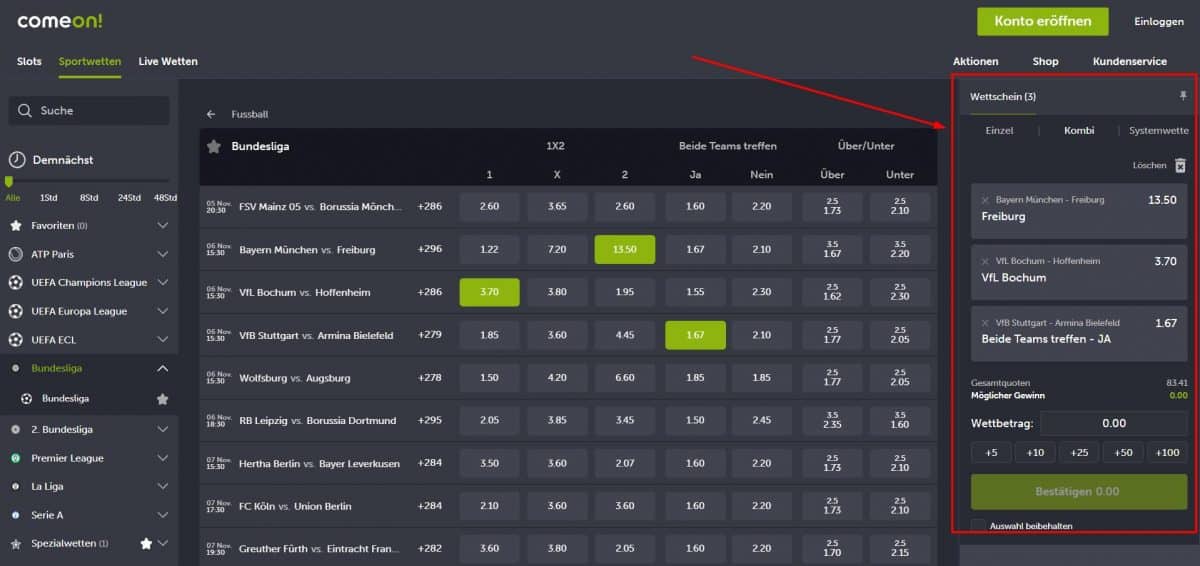The height and width of the screenshot is (566, 1200).
Task: Click Einloggen link
Action: click(1159, 21)
